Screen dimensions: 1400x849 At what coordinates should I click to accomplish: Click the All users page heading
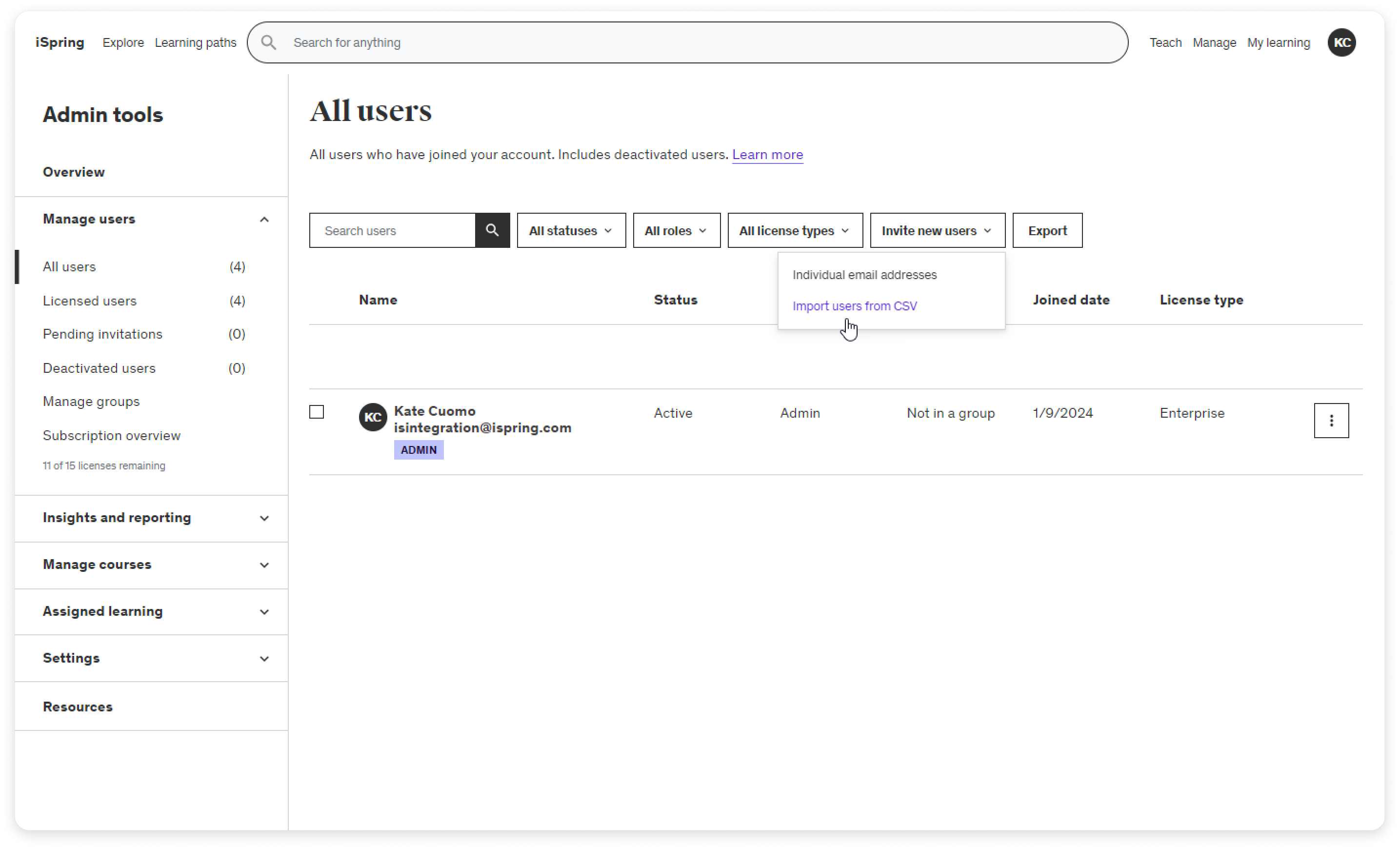click(370, 110)
